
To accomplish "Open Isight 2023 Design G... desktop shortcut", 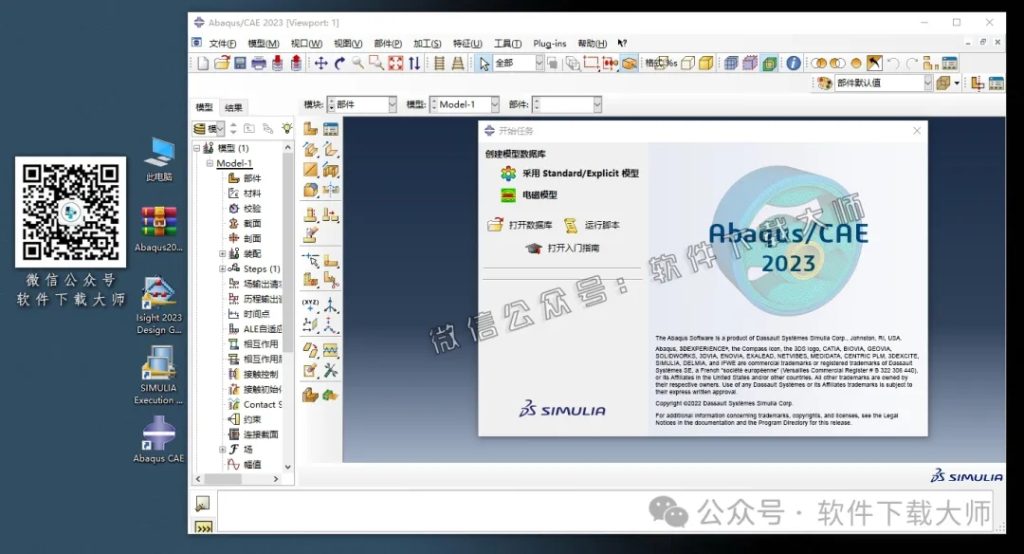I will [x=159, y=305].
